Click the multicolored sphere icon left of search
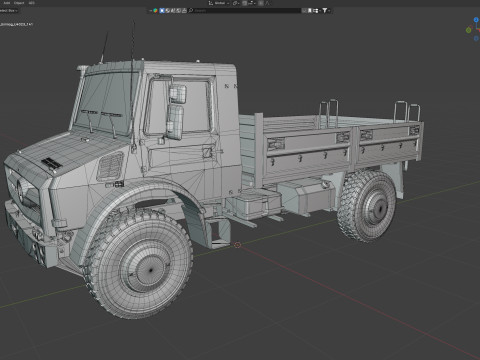480x360 pixels. 155,10
